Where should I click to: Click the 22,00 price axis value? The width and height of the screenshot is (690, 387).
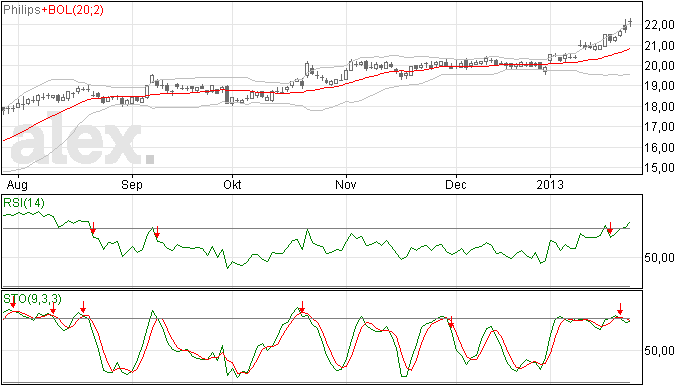point(659,25)
